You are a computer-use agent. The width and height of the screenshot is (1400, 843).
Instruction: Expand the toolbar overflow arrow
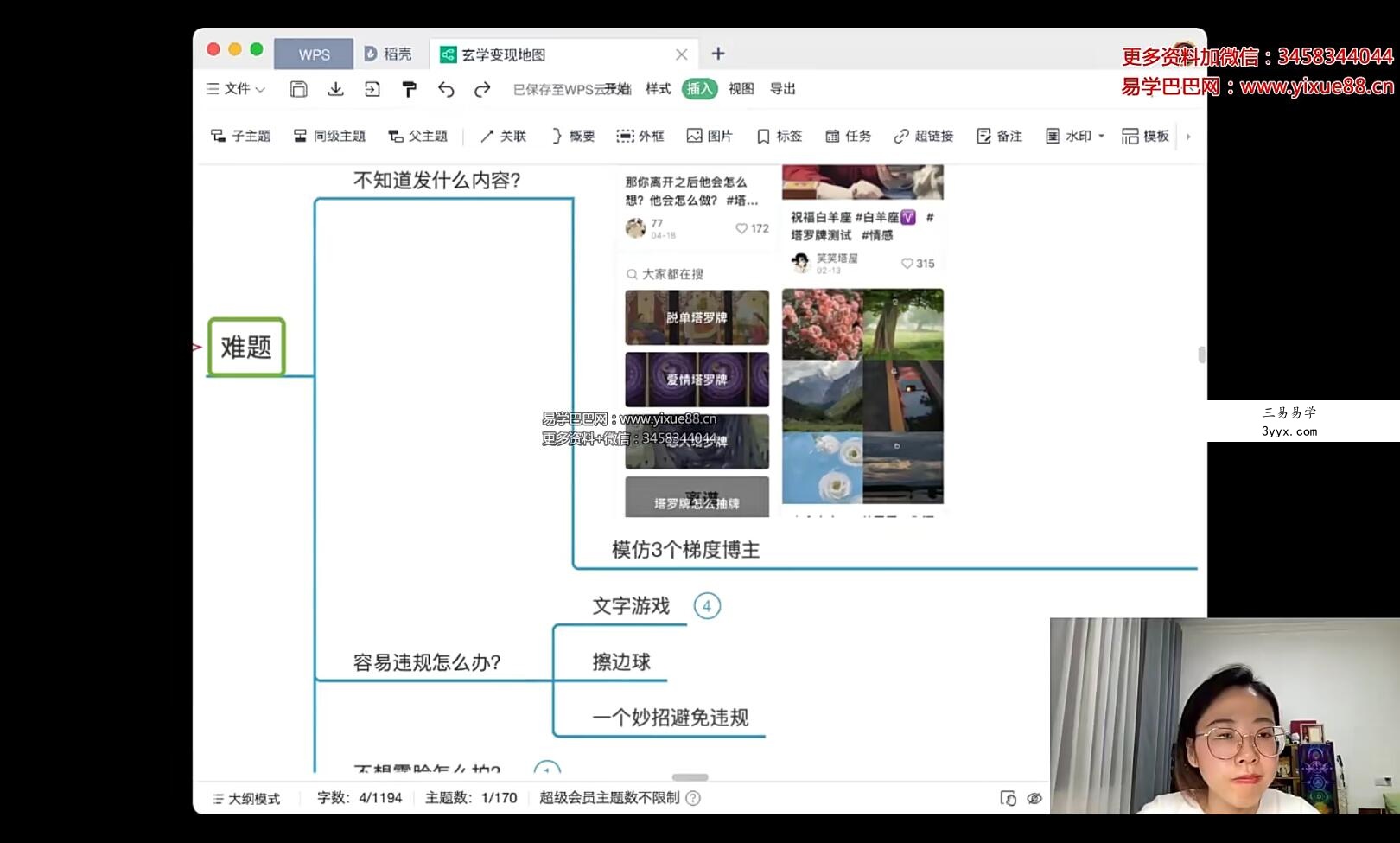pyautogui.click(x=1188, y=136)
